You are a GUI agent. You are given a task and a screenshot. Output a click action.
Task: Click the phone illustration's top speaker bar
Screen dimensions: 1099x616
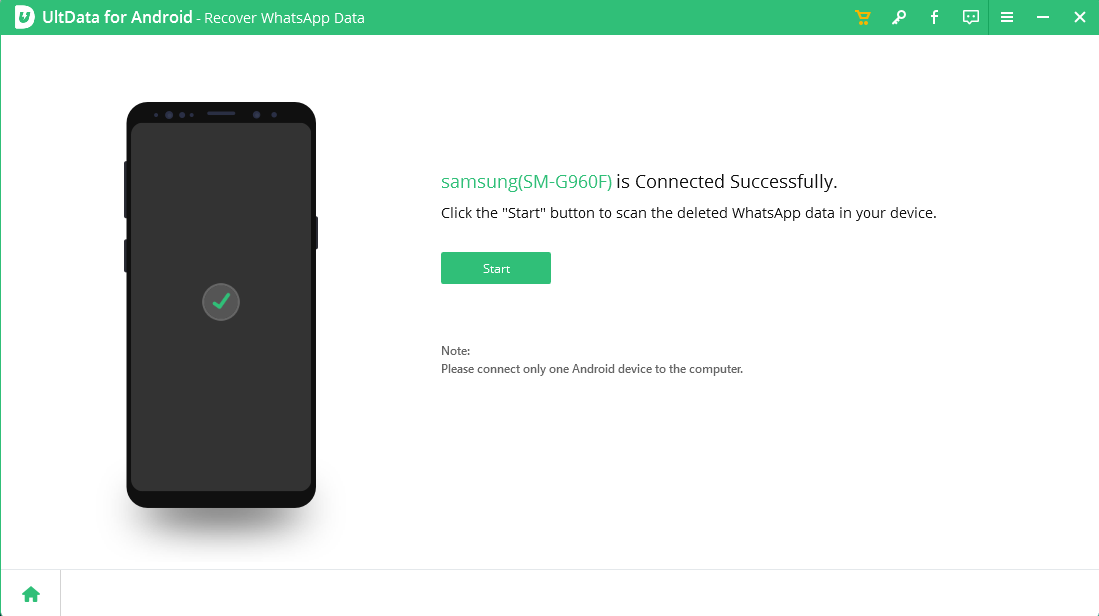click(x=221, y=114)
